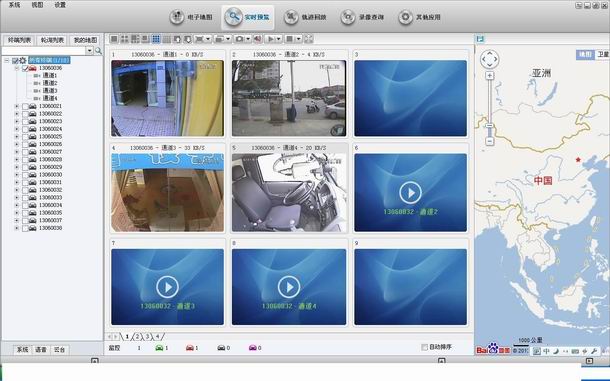
Task: Switch to the 我的地图 tab
Action: pos(85,40)
